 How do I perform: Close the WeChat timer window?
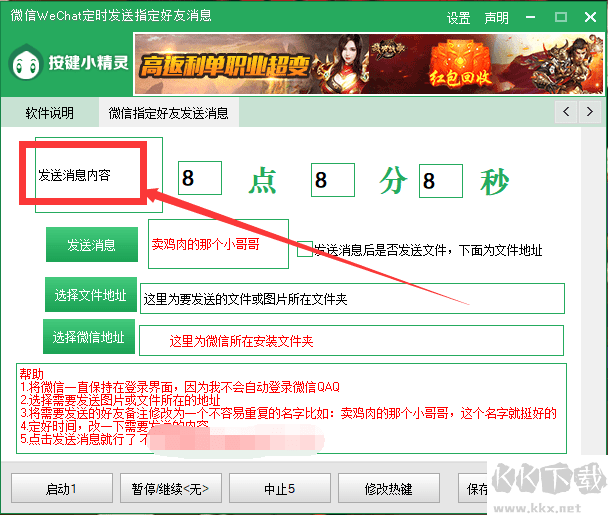coord(590,17)
